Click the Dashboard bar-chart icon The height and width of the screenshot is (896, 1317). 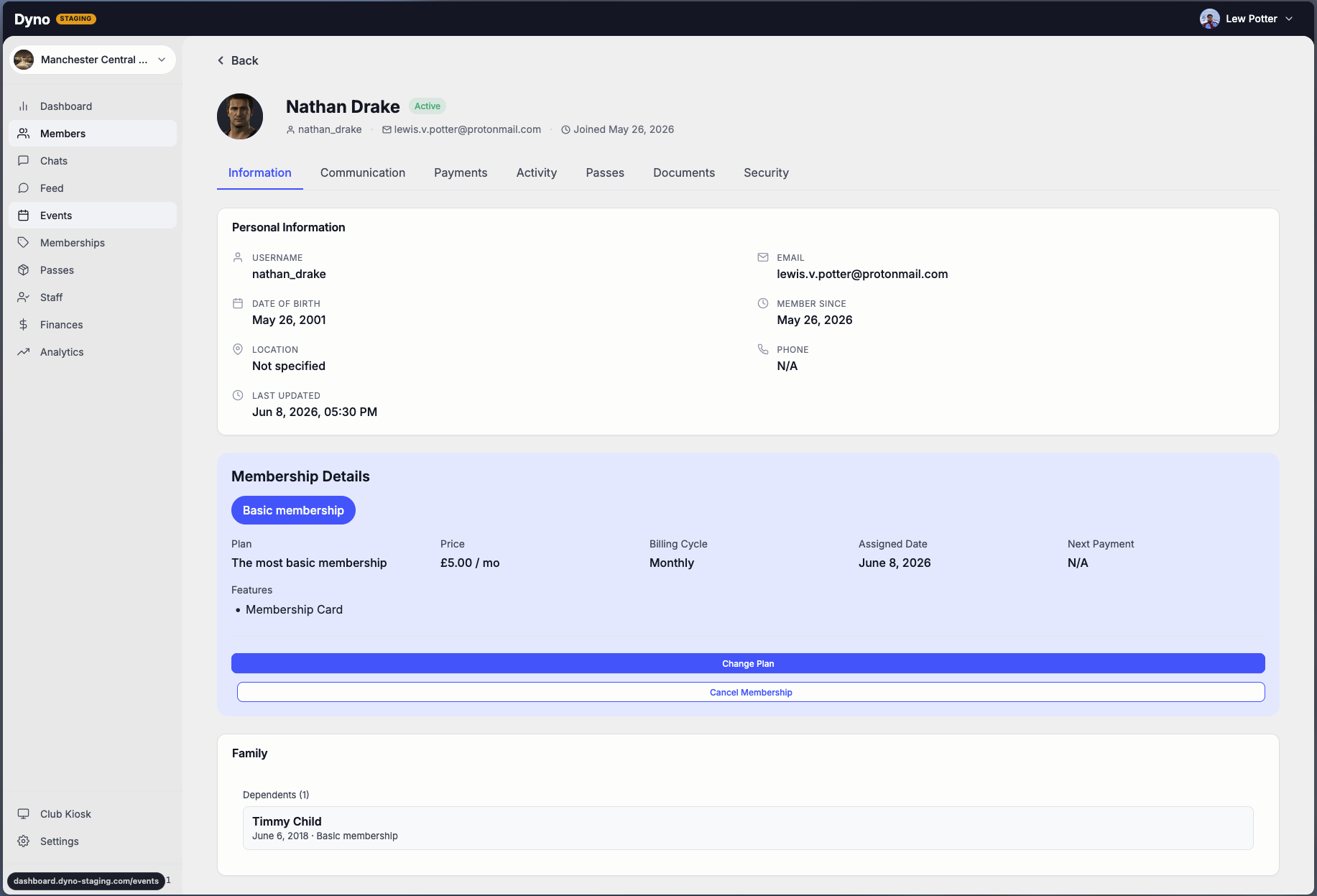24,106
